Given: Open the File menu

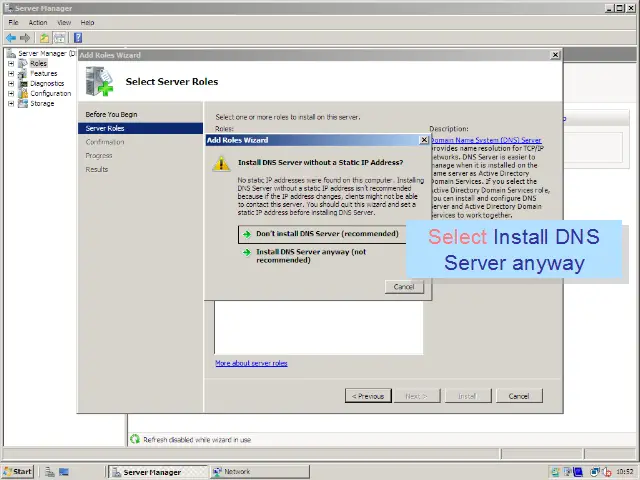Looking at the screenshot, I should pyautogui.click(x=13, y=22).
